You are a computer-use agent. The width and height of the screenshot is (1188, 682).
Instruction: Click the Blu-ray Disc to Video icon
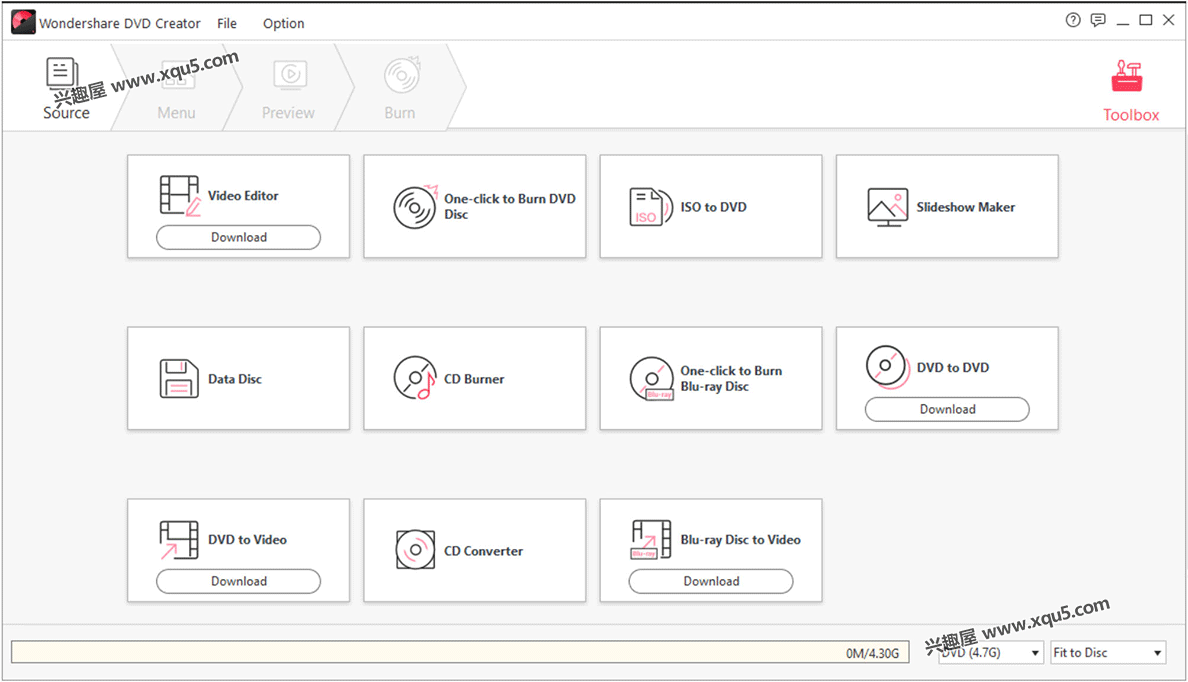[651, 540]
